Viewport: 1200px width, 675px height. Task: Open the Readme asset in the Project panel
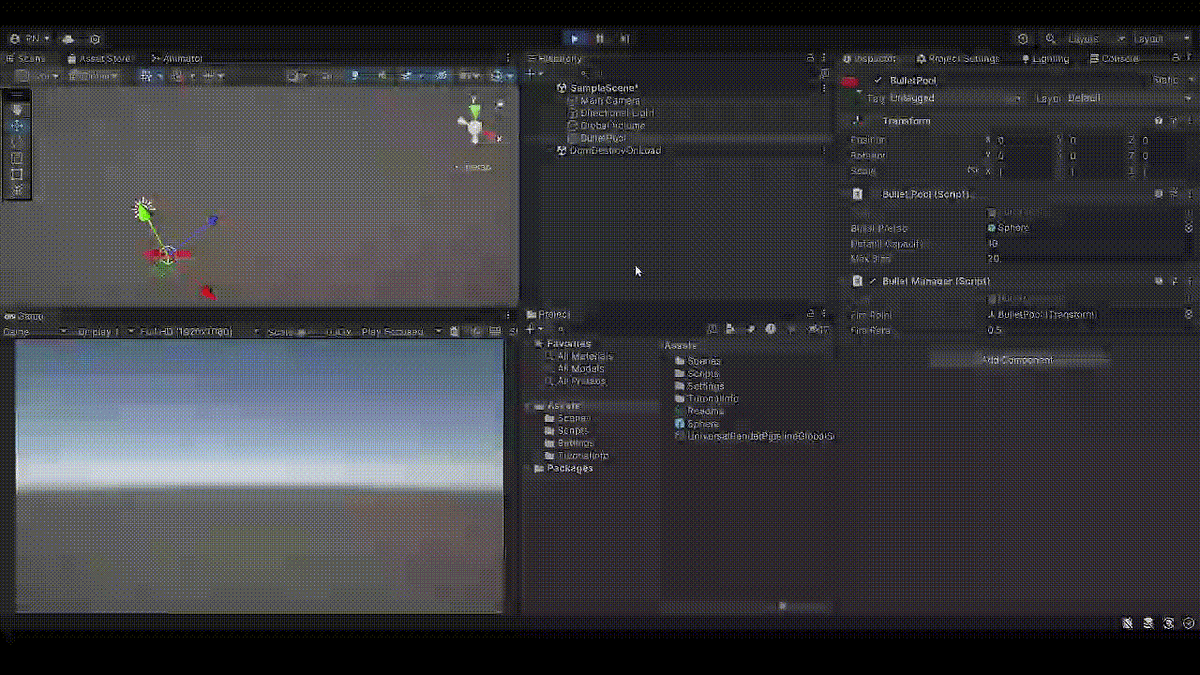(703, 411)
